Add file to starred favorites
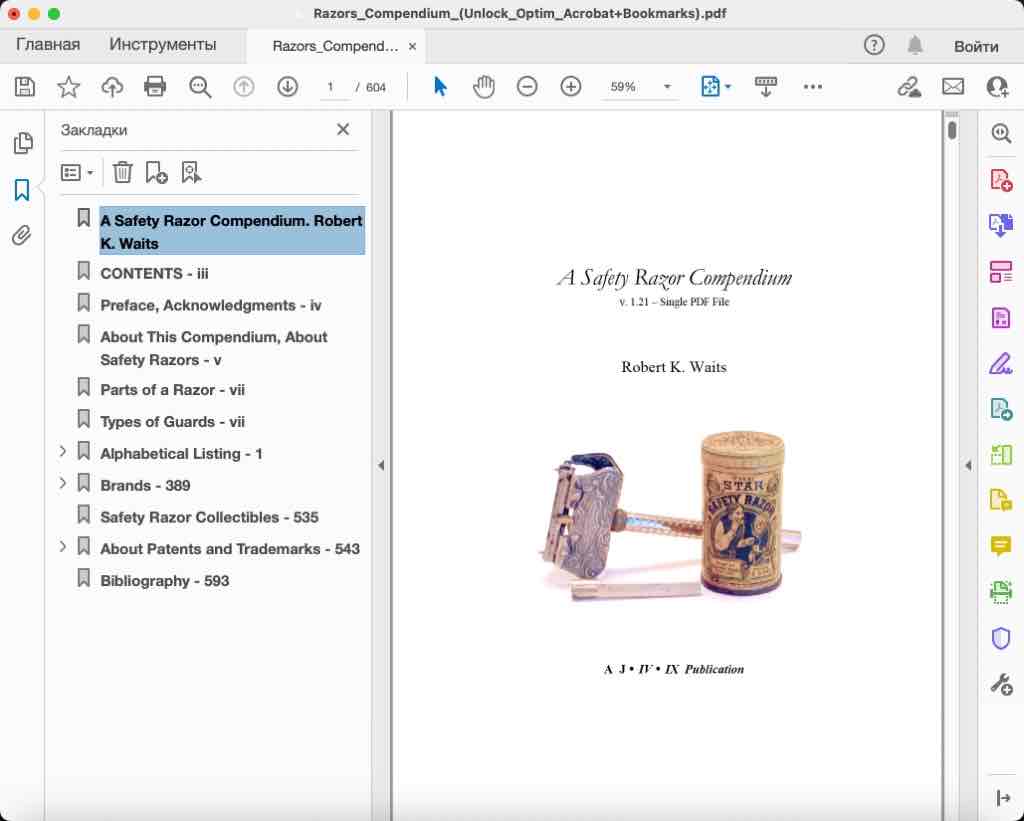The image size is (1024, 821). (x=68, y=87)
